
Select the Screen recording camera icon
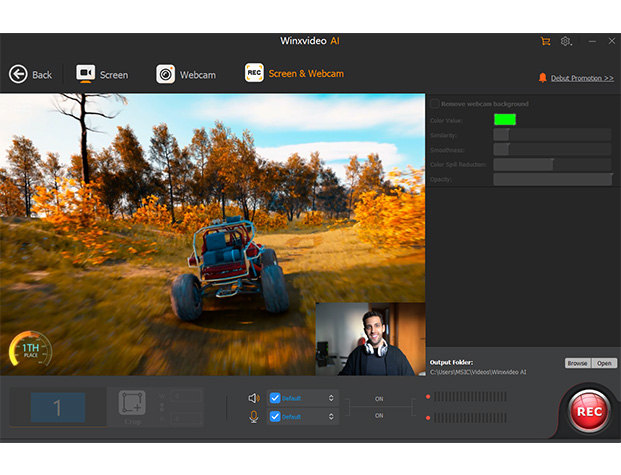point(85,73)
